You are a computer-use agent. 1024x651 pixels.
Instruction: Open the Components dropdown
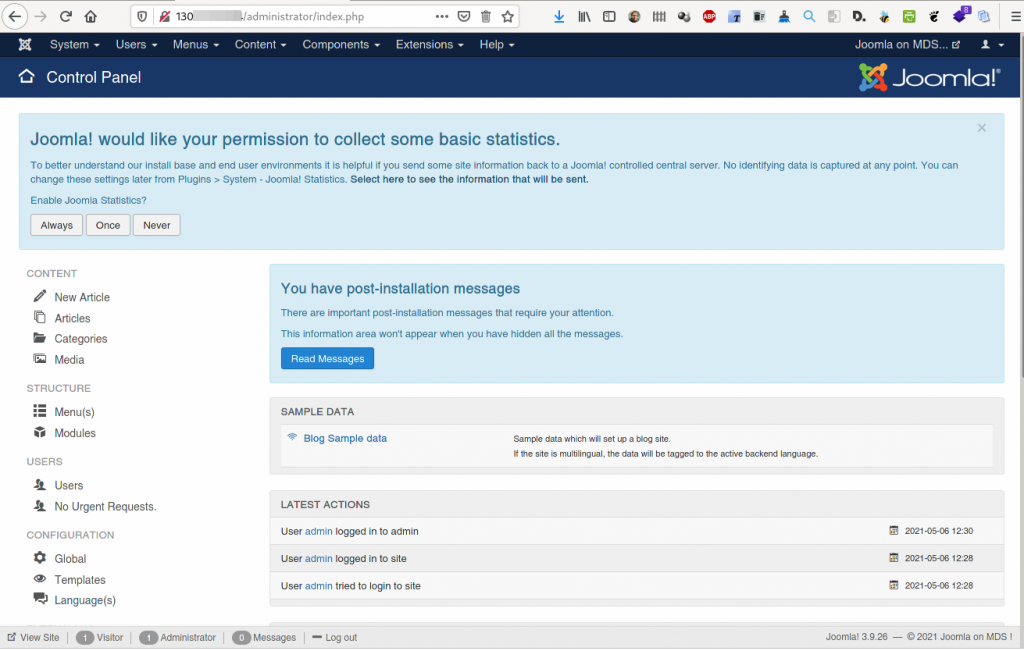(x=341, y=44)
